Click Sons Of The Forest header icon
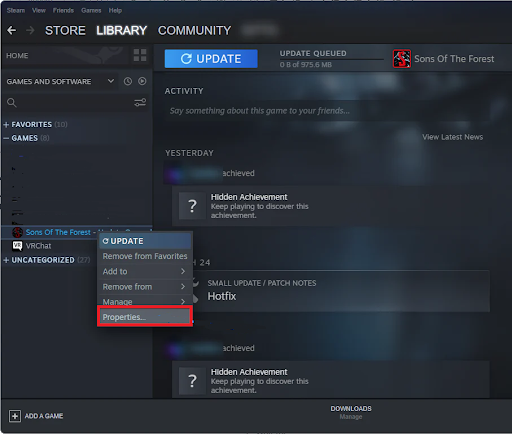Viewport: 512px width, 434px height. click(402, 59)
